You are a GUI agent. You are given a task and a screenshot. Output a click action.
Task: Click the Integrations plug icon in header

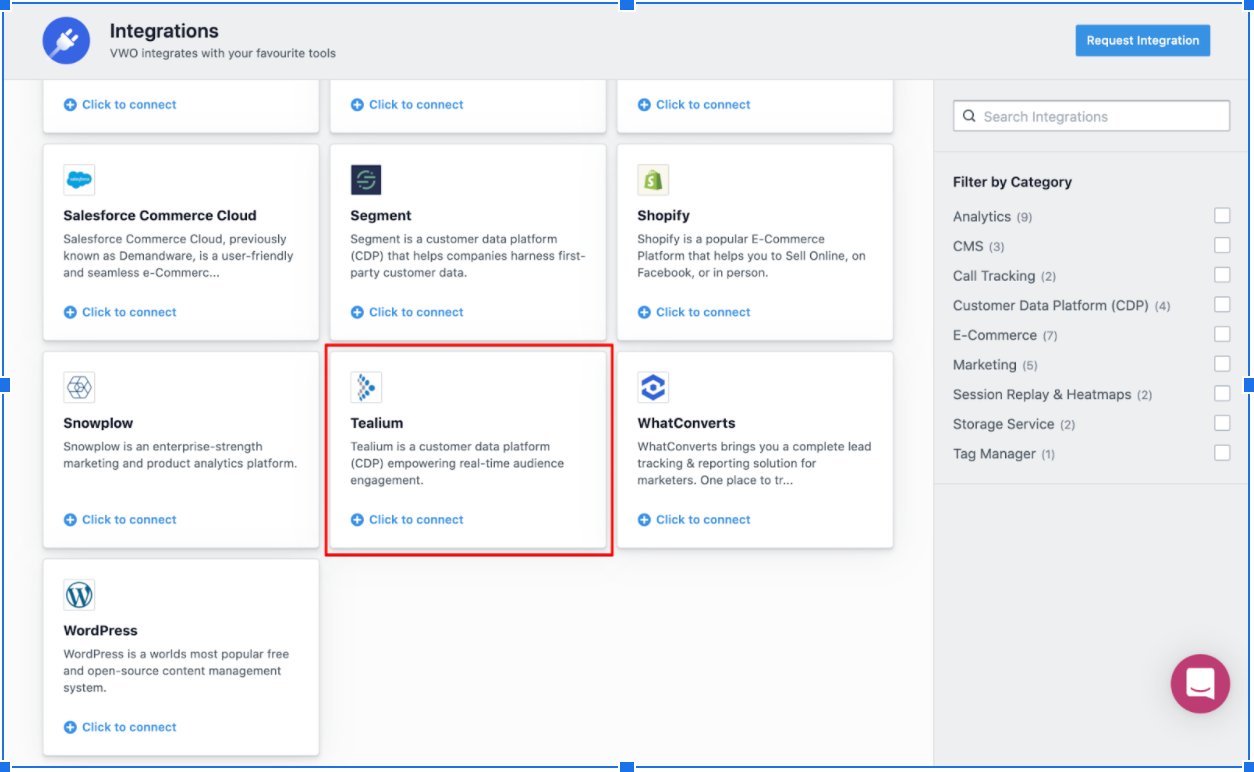(66, 41)
